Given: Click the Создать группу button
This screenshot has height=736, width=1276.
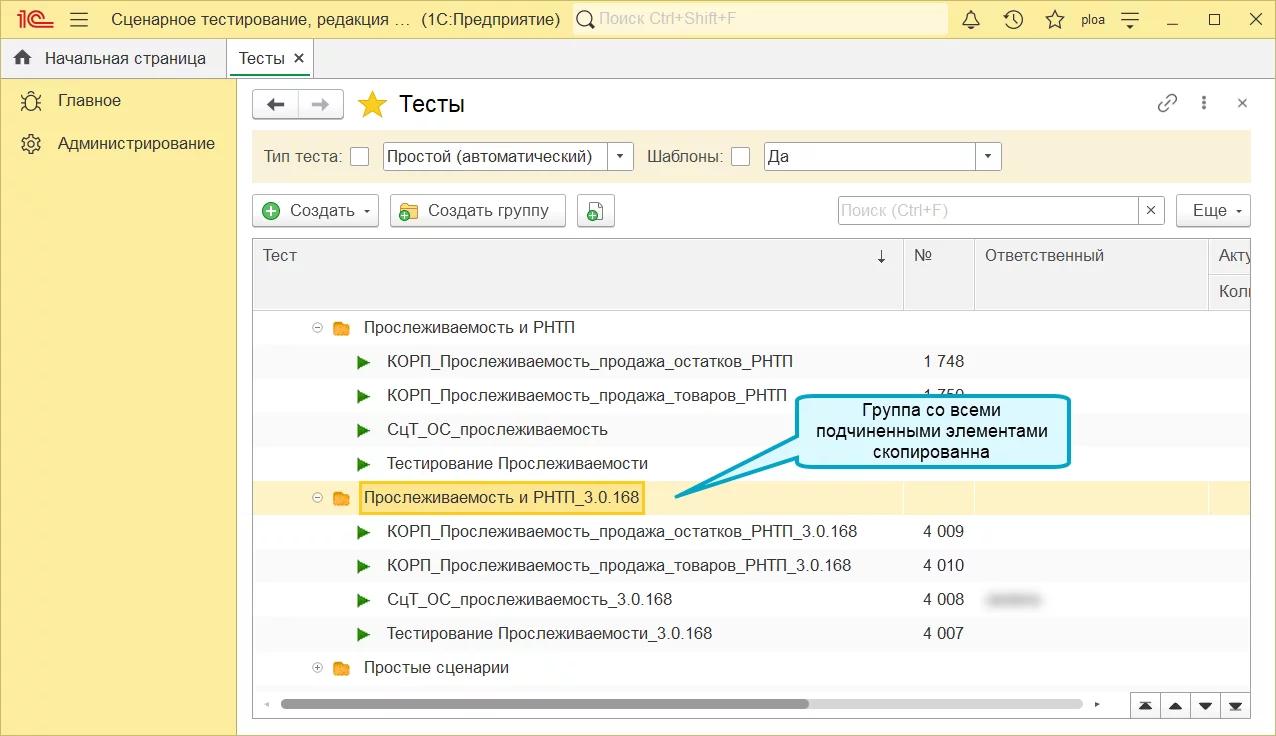Looking at the screenshot, I should pos(477,211).
